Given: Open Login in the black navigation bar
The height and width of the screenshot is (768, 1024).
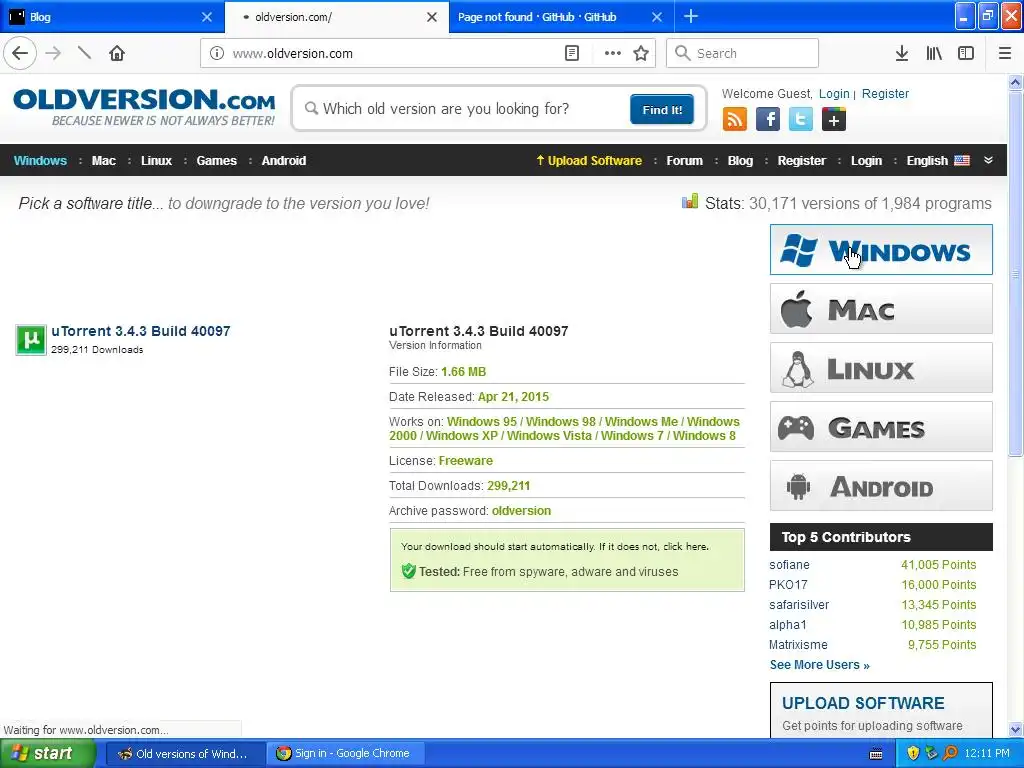Looking at the screenshot, I should [866, 161].
